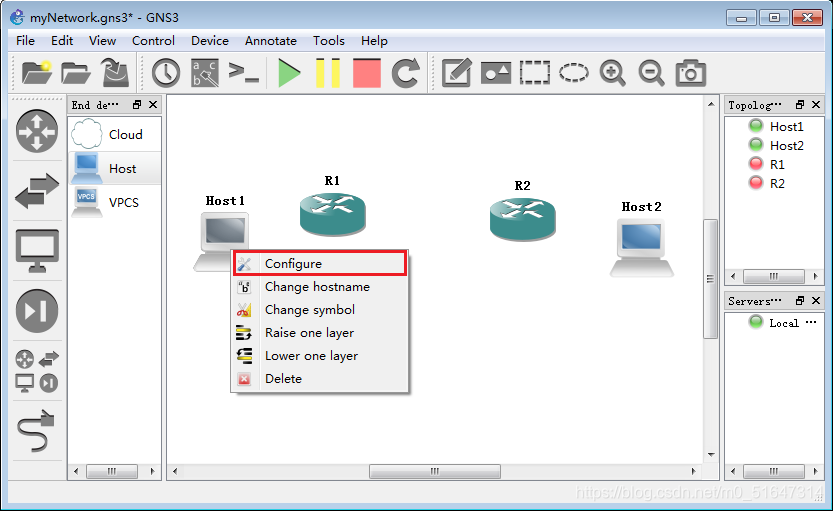Screen dimensions: 833x511
Task: Click canvas horizontal scrollbar thumb
Action: pyautogui.click(x=435, y=471)
